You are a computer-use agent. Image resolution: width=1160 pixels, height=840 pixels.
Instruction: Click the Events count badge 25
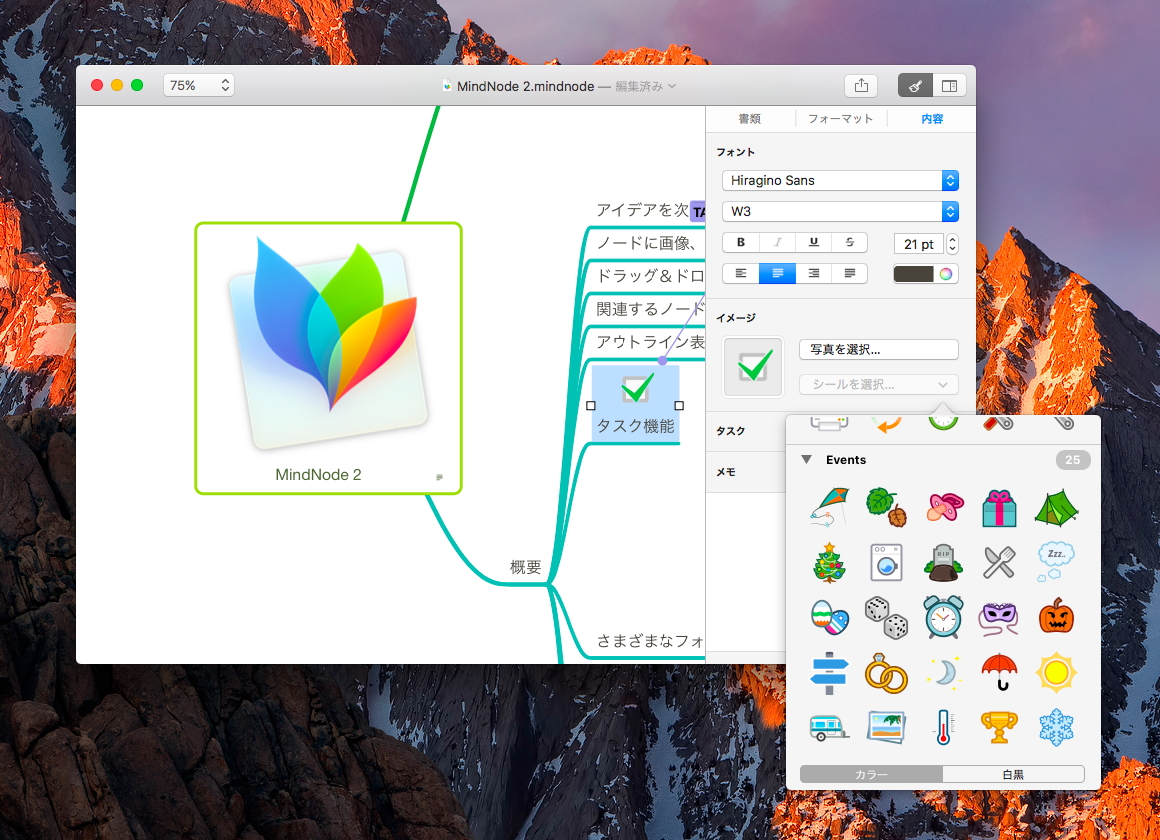(1073, 460)
